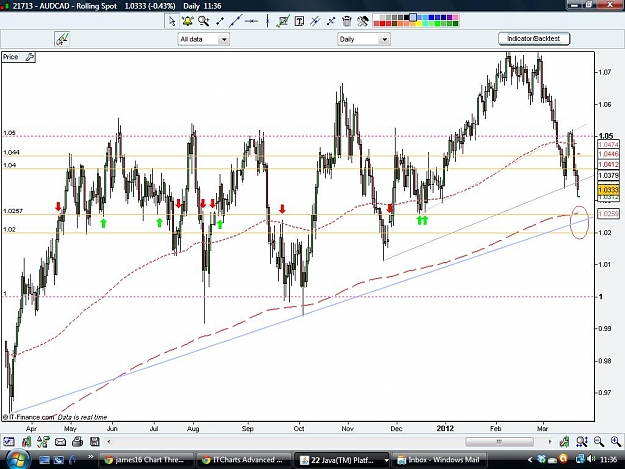Image resolution: width=625 pixels, height=469 pixels.
Task: Click the 1.0257 level label on chart
Action: tap(13, 211)
